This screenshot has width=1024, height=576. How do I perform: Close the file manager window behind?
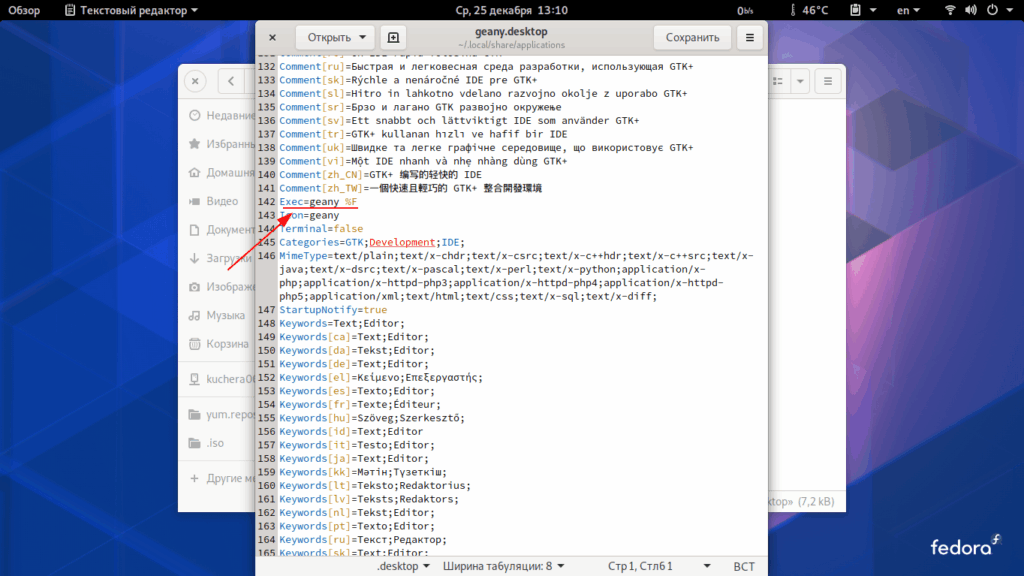(x=195, y=81)
